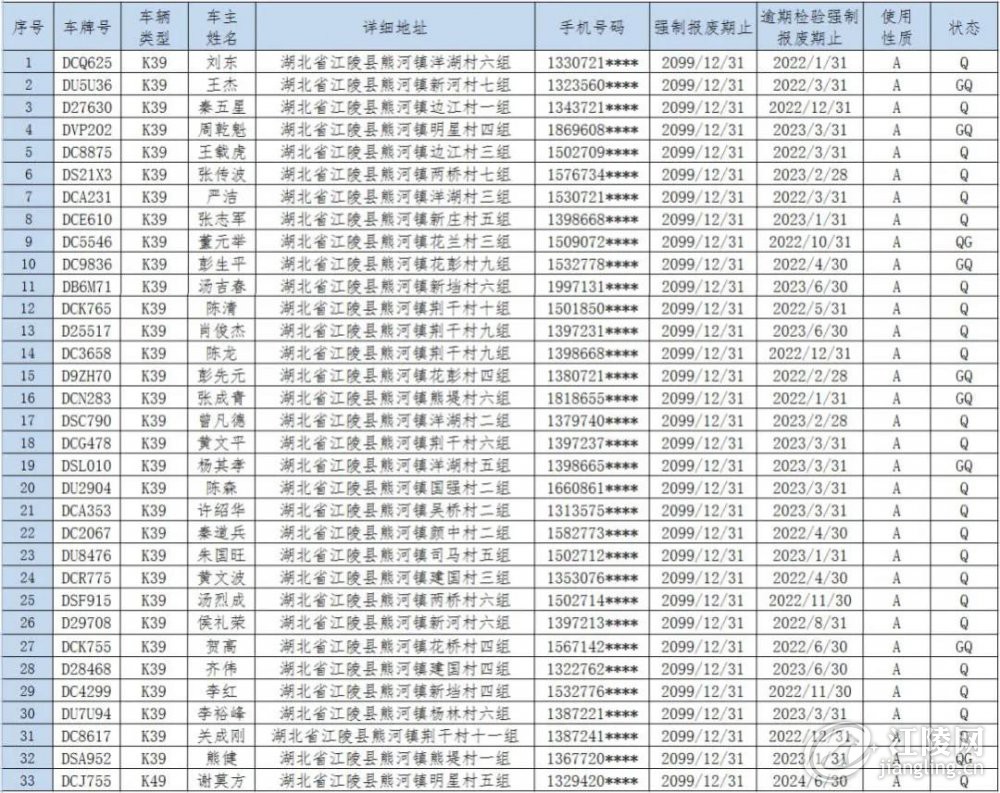The height and width of the screenshot is (793, 1000).
Task: Click owner name 王杰
Action: [x=222, y=85]
